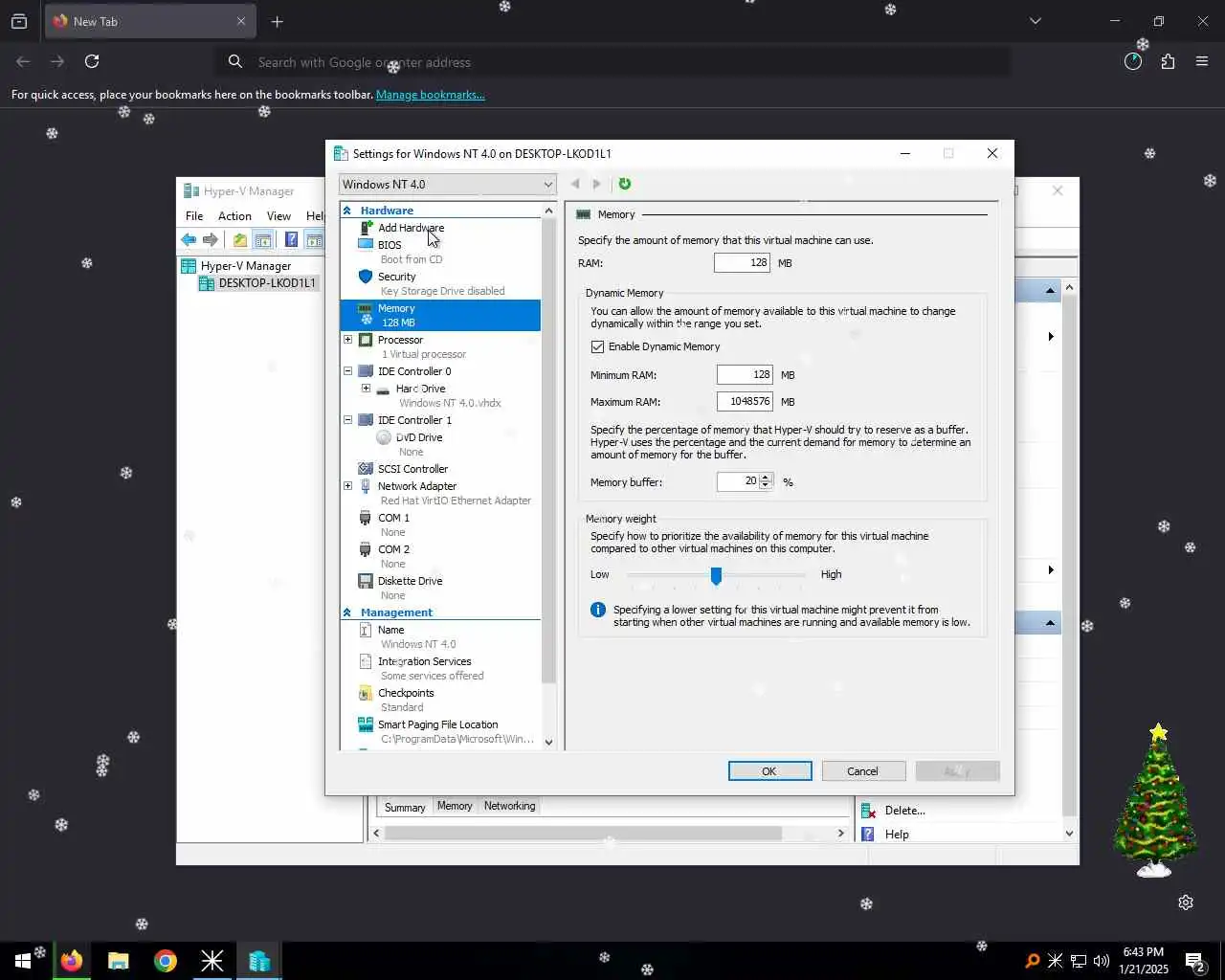Expand the Hard Drive tree node
Viewport: 1225px width, 980px height.
(x=366, y=389)
